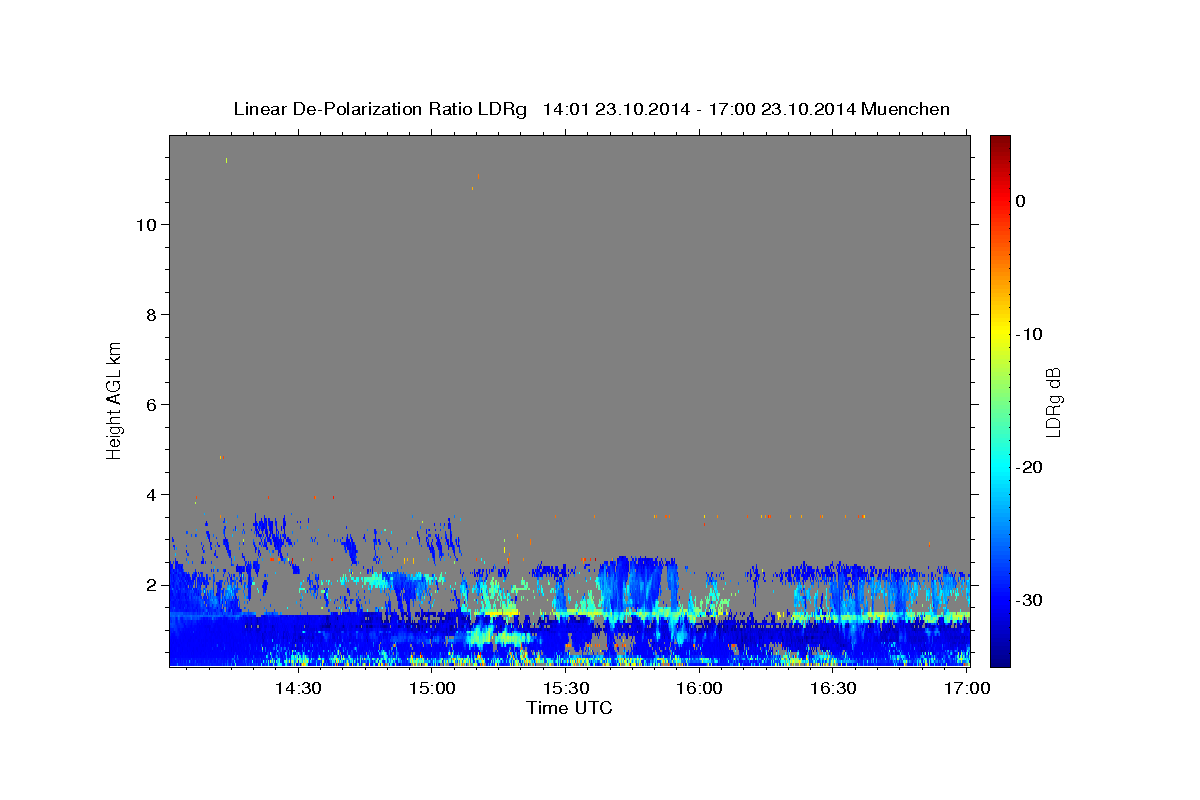1200x800 pixels.
Task: Click the 15:00 time tick label
Action: pos(432,688)
